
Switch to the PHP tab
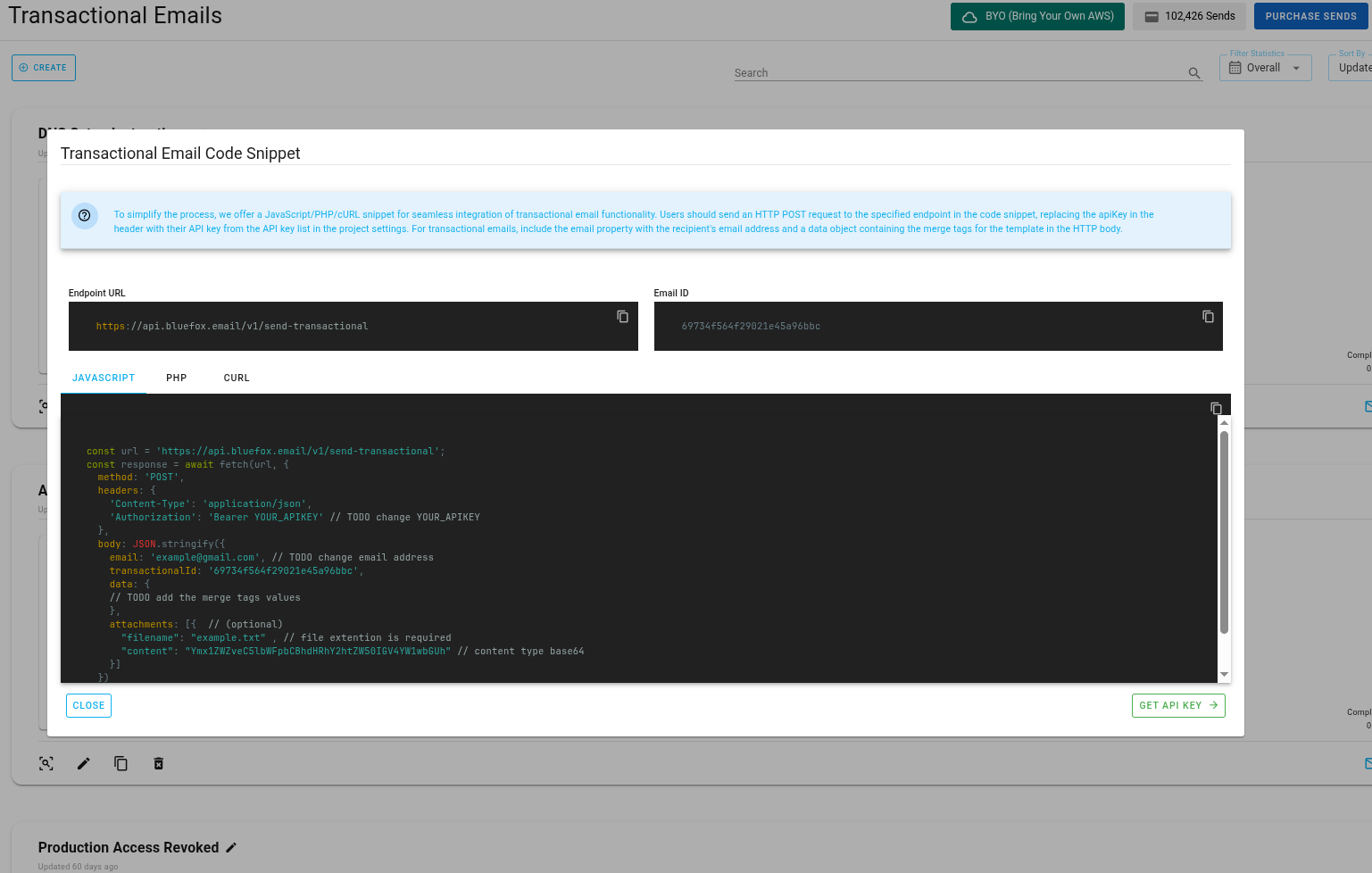[x=176, y=378]
